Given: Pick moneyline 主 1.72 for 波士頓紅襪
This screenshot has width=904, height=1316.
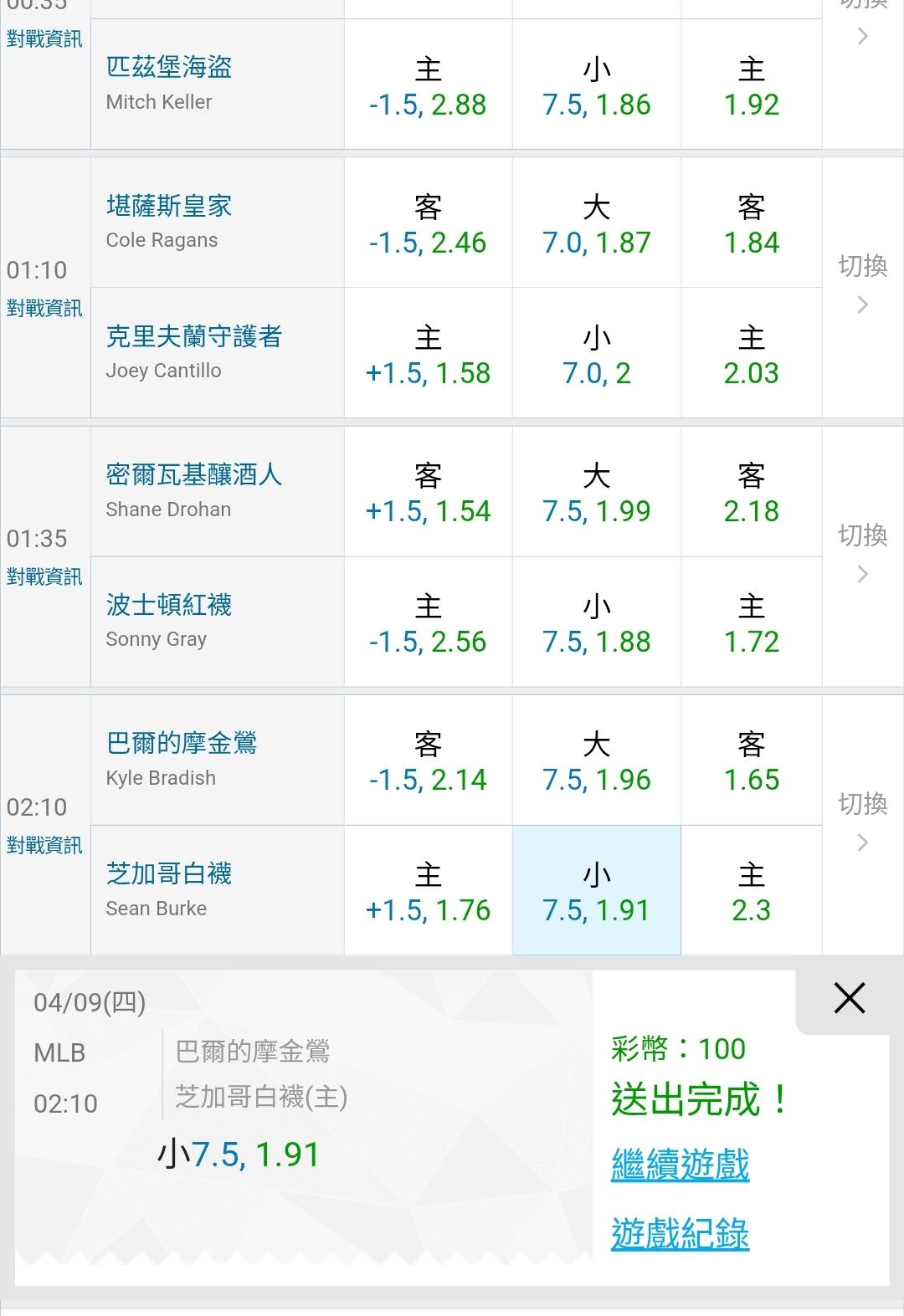Looking at the screenshot, I should [751, 622].
